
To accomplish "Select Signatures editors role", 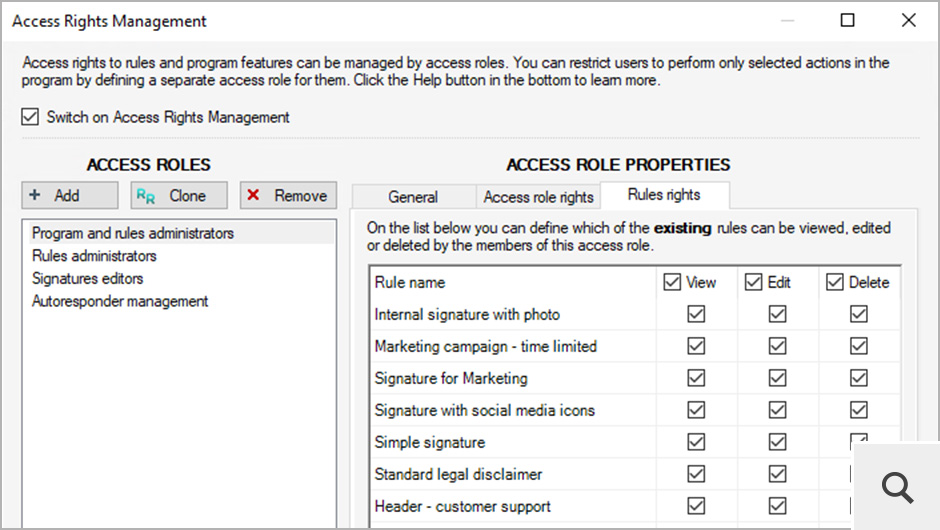I will pos(88,278).
